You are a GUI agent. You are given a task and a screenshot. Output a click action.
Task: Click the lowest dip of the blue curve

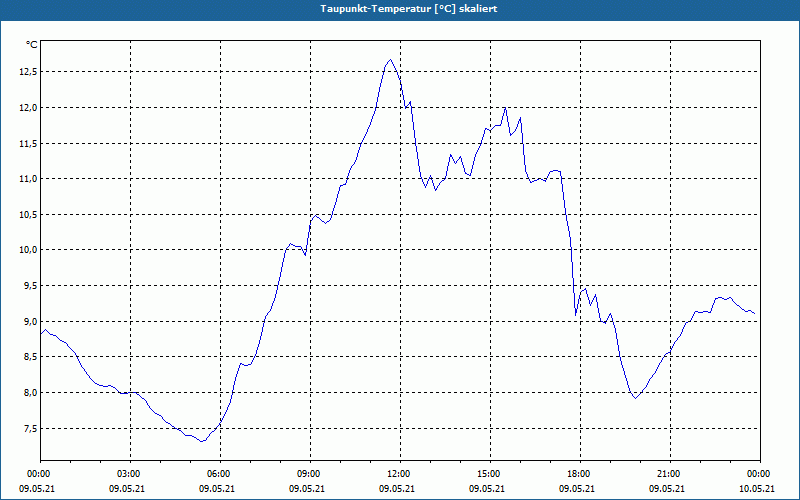(x=202, y=441)
